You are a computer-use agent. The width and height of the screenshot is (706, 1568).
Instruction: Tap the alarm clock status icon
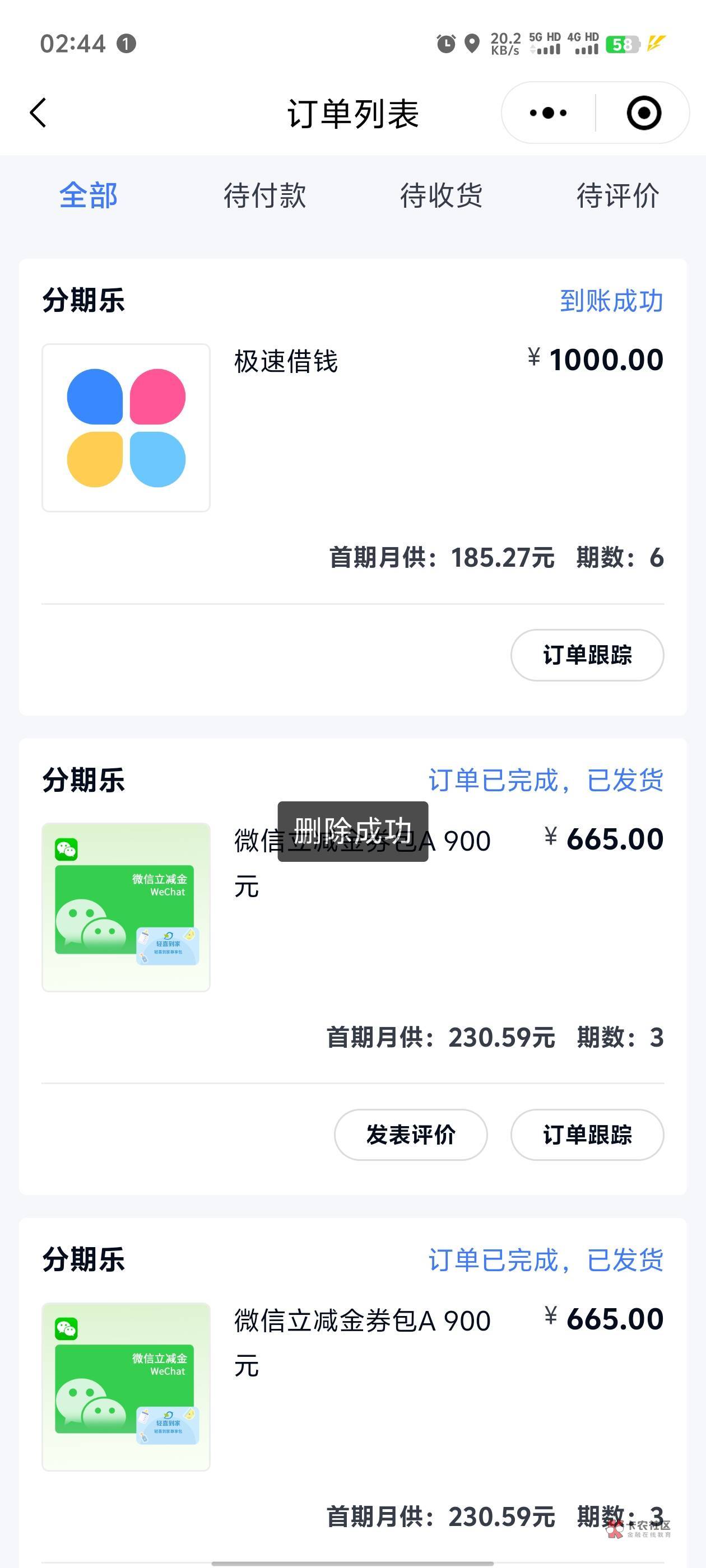(x=446, y=44)
